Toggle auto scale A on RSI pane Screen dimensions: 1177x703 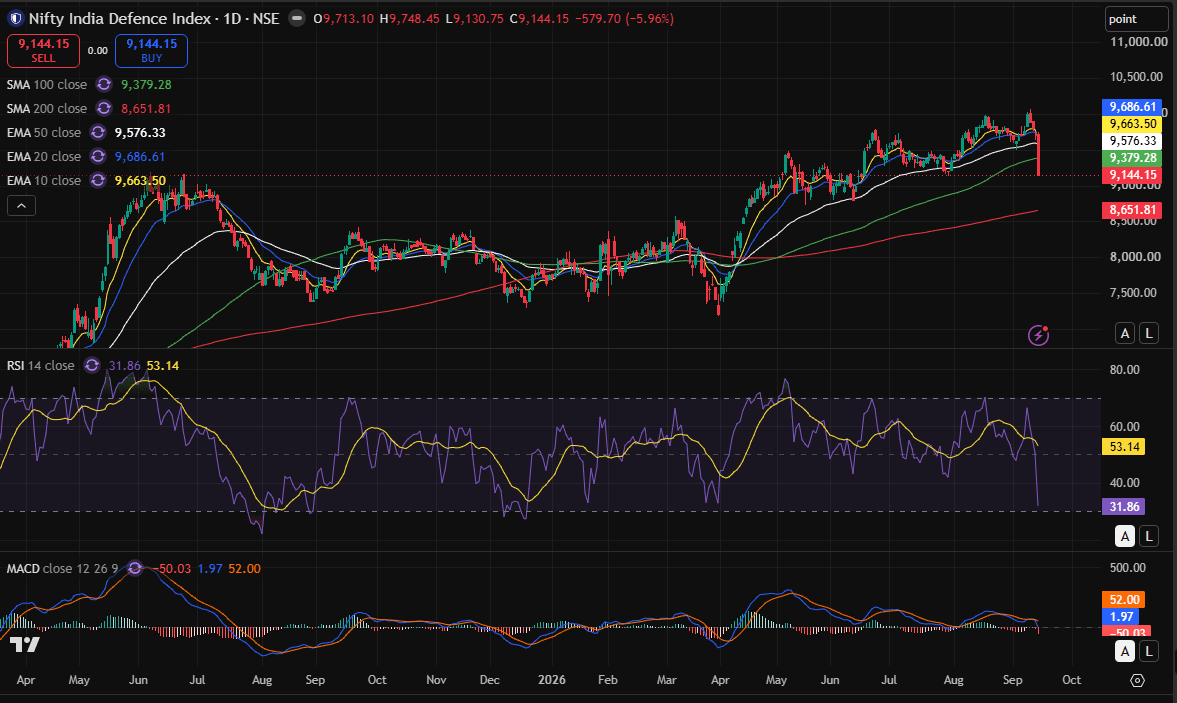(x=1124, y=536)
